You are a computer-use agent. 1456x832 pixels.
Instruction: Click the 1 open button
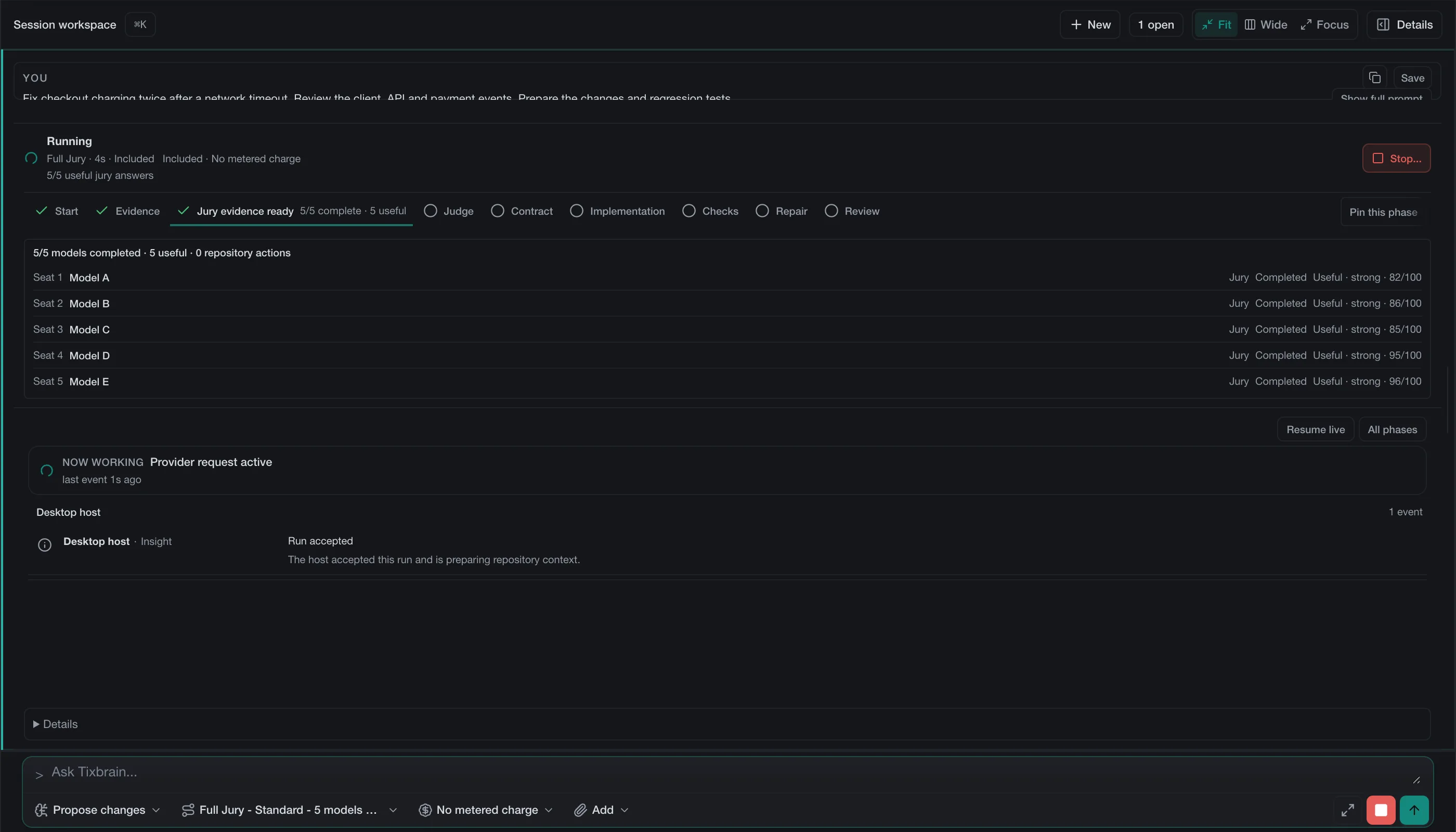(x=1155, y=24)
